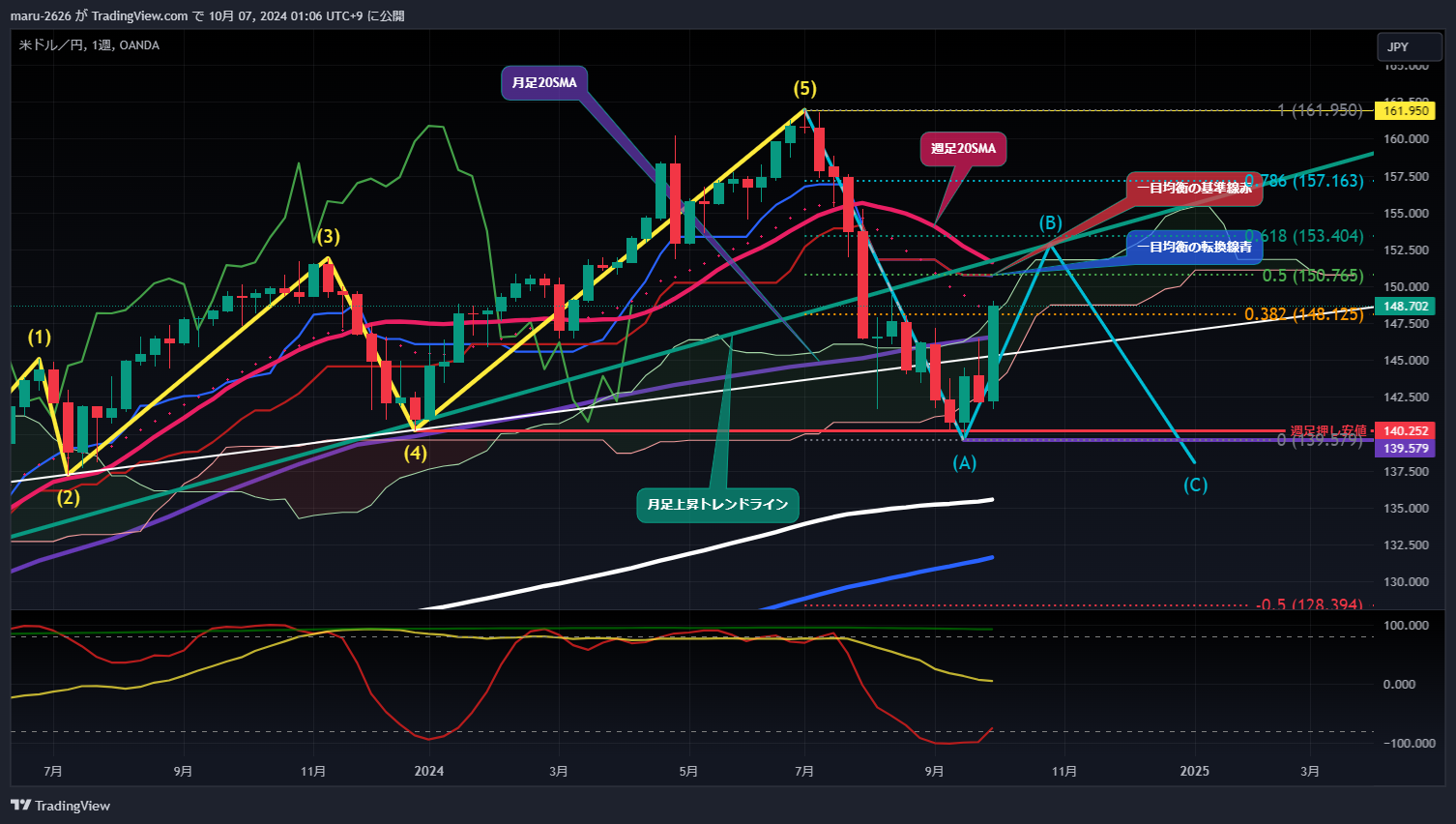Click the cyan (A) wave label
Viewport: 1456px width, 824px height.
coord(965,463)
